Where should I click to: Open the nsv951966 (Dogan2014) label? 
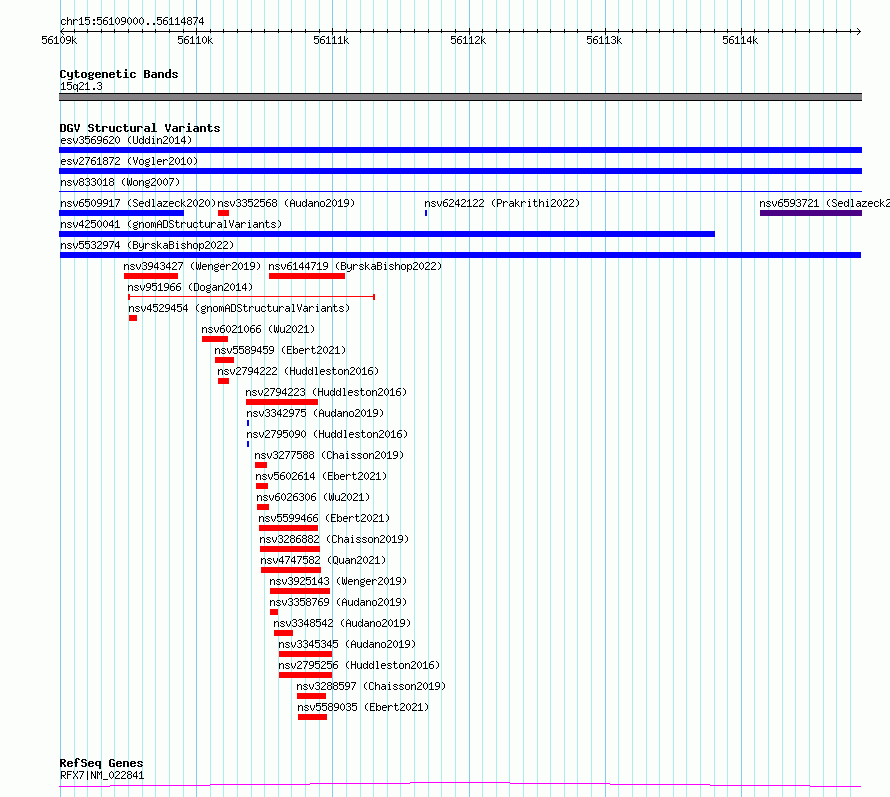(190, 287)
